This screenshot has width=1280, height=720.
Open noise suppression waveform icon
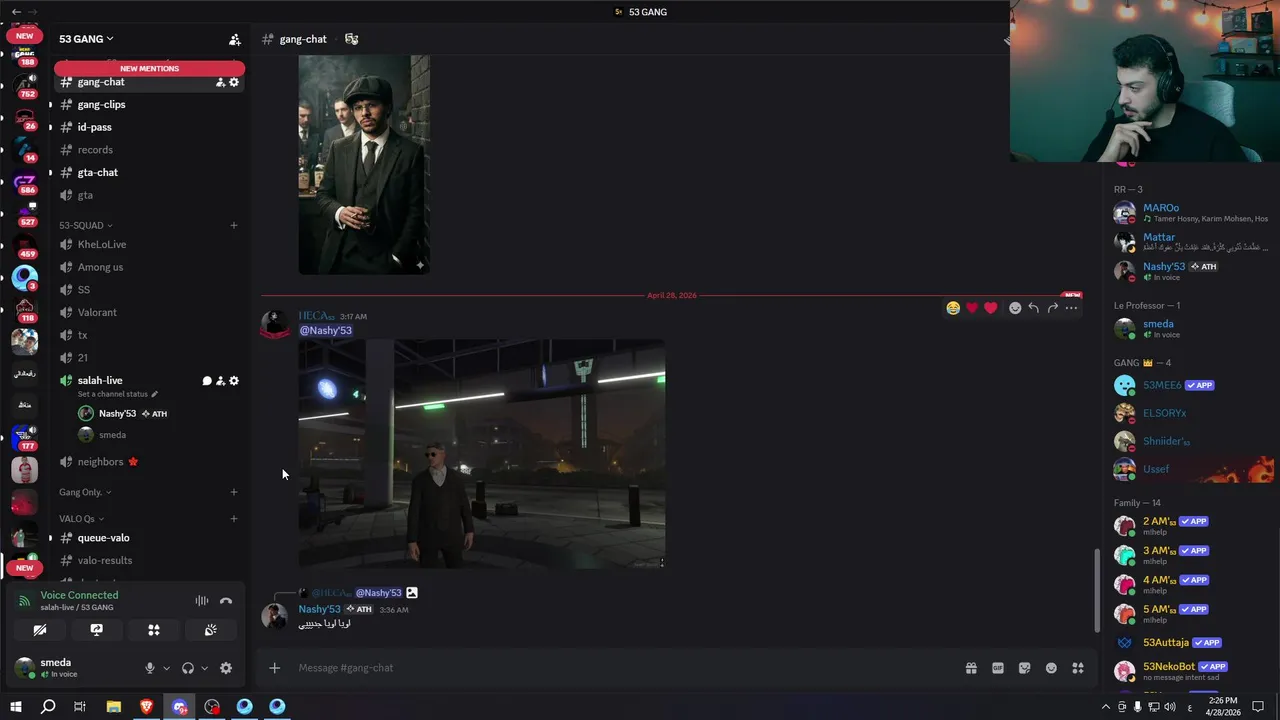point(201,601)
